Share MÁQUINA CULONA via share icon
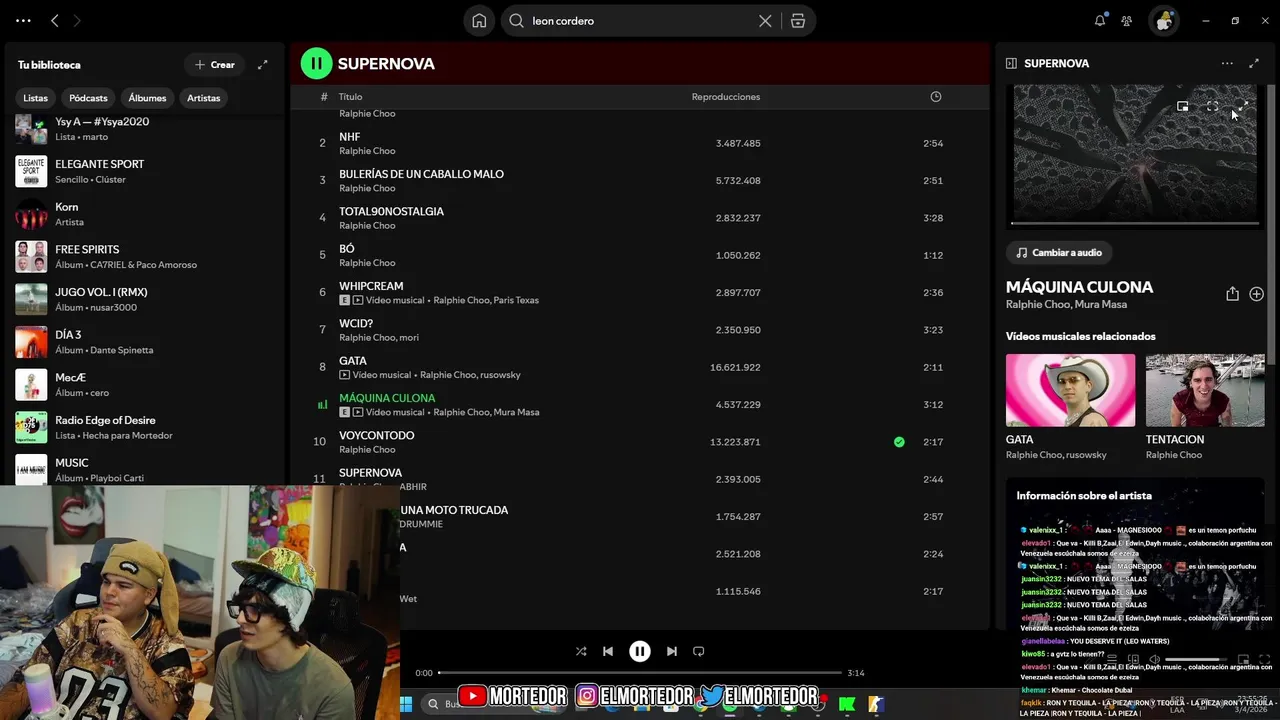The width and height of the screenshot is (1280, 720). pos(1232,294)
